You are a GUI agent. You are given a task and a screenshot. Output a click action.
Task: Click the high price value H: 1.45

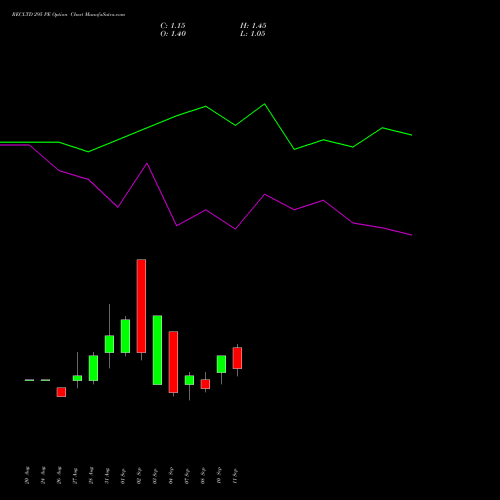click(x=253, y=26)
